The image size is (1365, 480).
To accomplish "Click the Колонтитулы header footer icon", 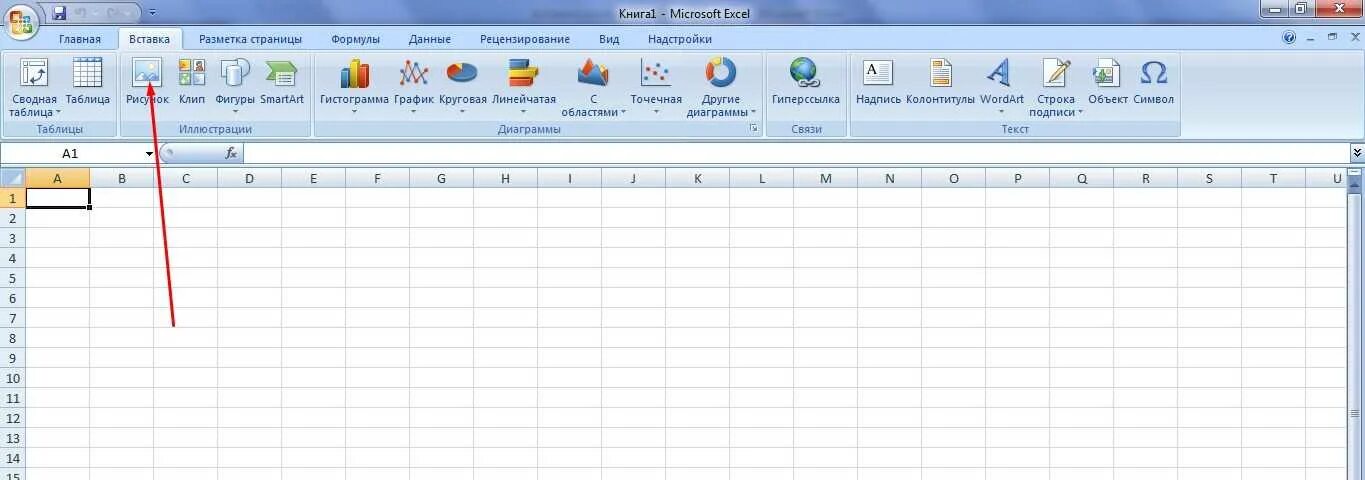I will point(940,74).
